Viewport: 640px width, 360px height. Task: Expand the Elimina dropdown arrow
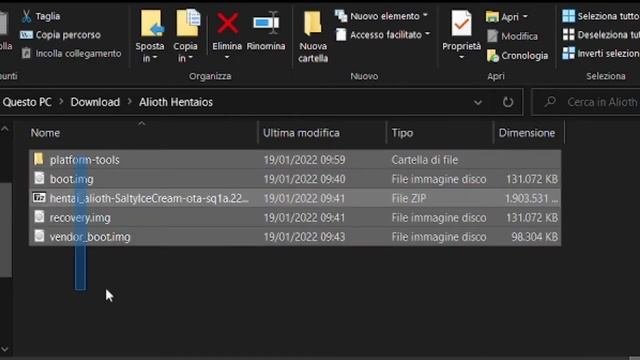227,58
